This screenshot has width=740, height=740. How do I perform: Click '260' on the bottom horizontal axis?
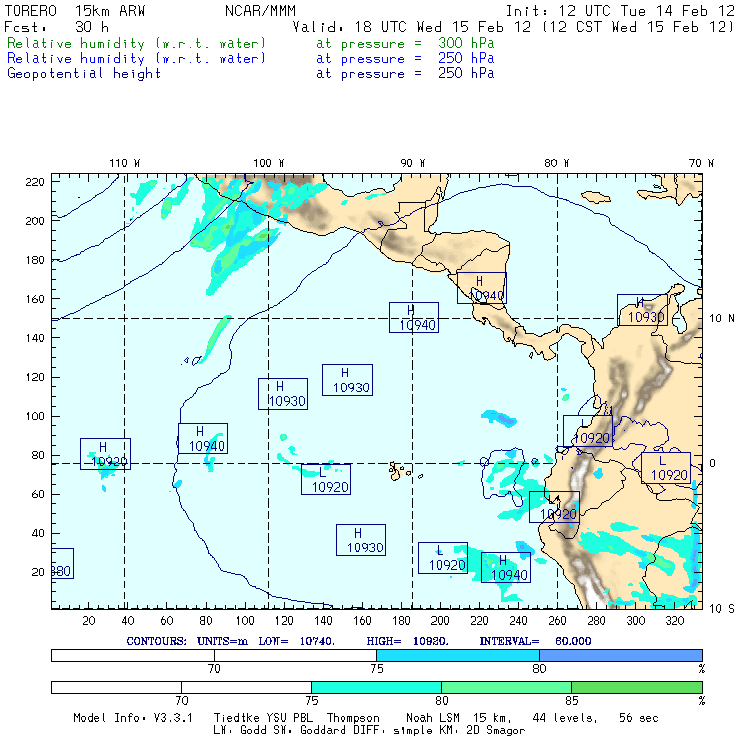(x=557, y=621)
